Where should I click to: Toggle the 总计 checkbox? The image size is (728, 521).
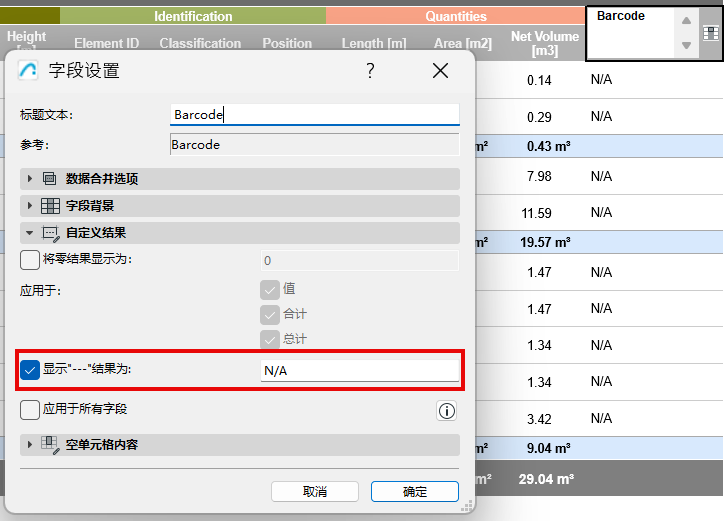[270, 340]
